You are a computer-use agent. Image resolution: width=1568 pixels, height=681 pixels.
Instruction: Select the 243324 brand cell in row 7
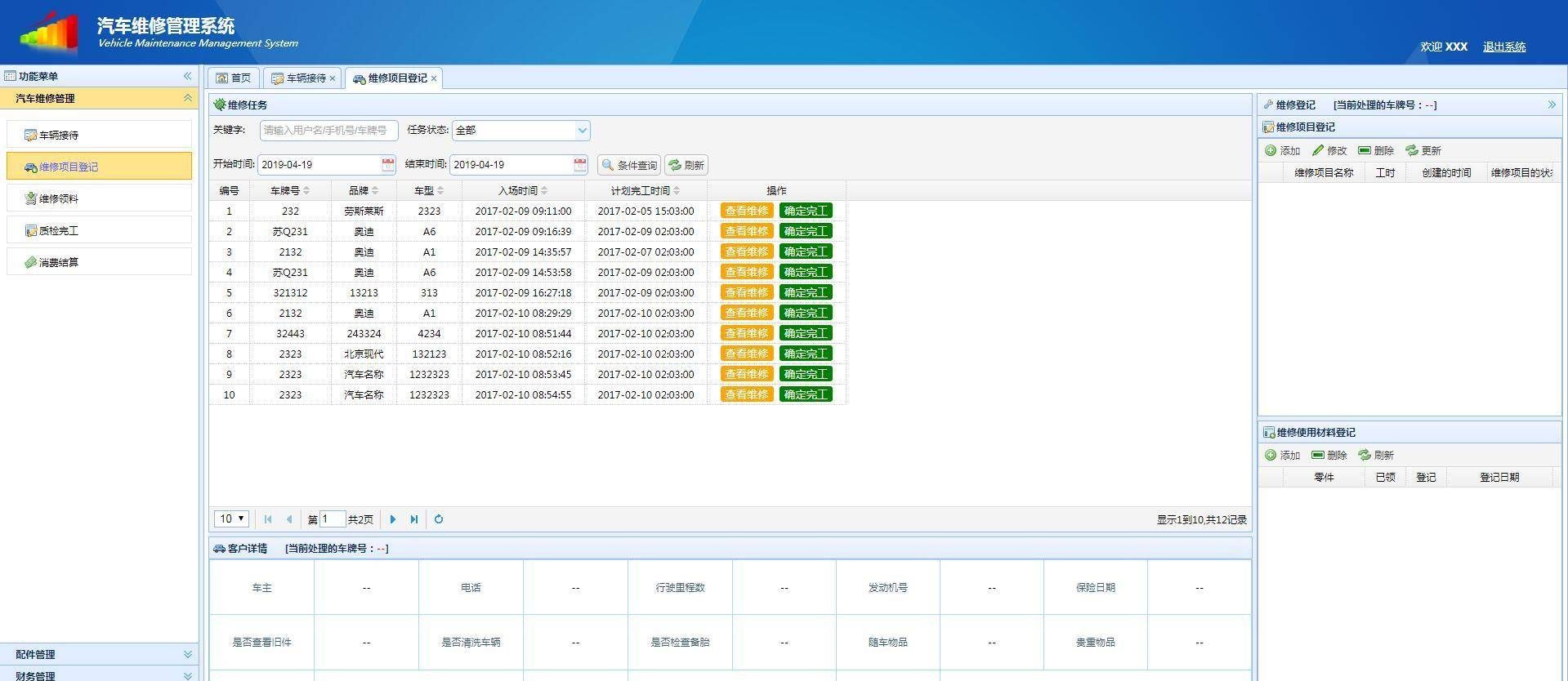coord(364,333)
